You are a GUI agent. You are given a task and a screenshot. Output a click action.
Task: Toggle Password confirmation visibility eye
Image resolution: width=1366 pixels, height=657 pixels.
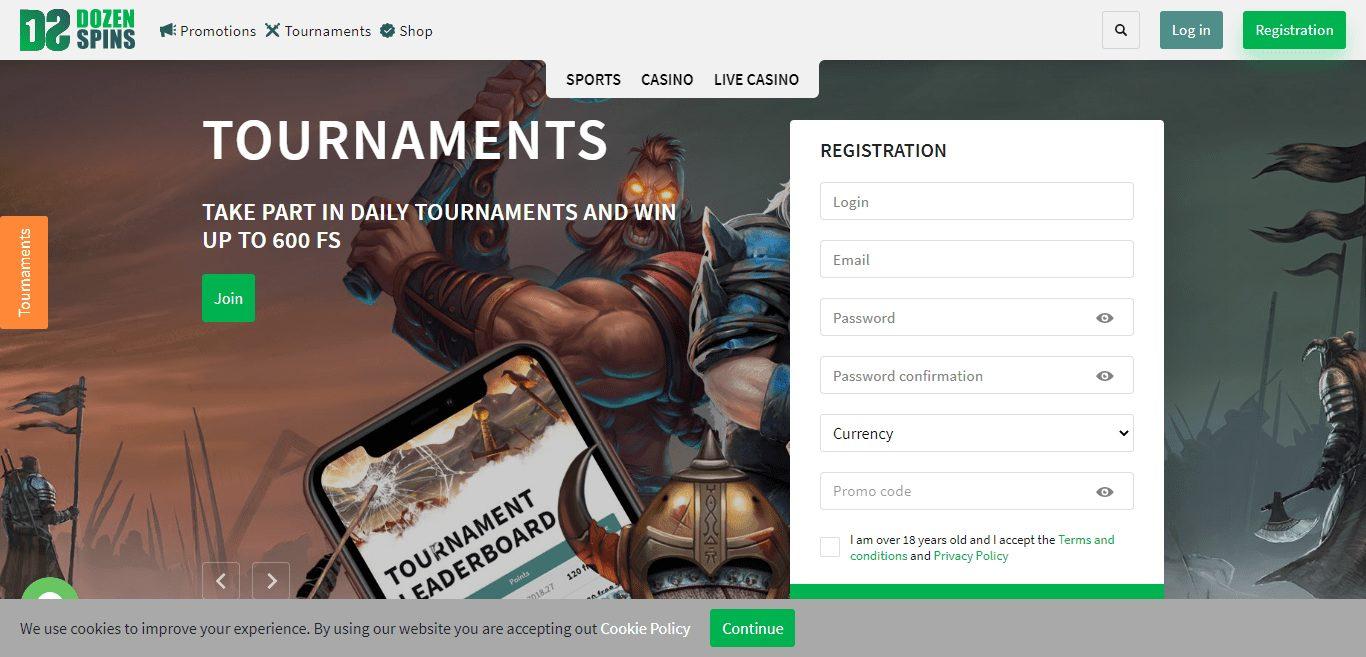click(1105, 376)
